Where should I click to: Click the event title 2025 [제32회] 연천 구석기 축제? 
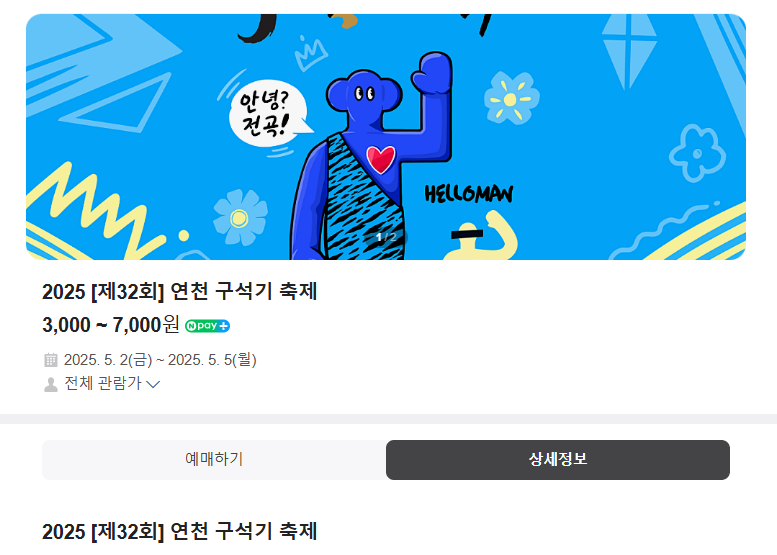pyautogui.click(x=179, y=291)
